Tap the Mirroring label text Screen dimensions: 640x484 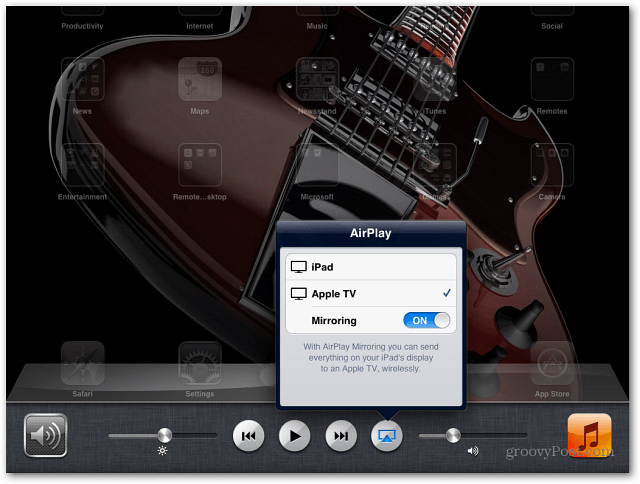[x=334, y=321]
